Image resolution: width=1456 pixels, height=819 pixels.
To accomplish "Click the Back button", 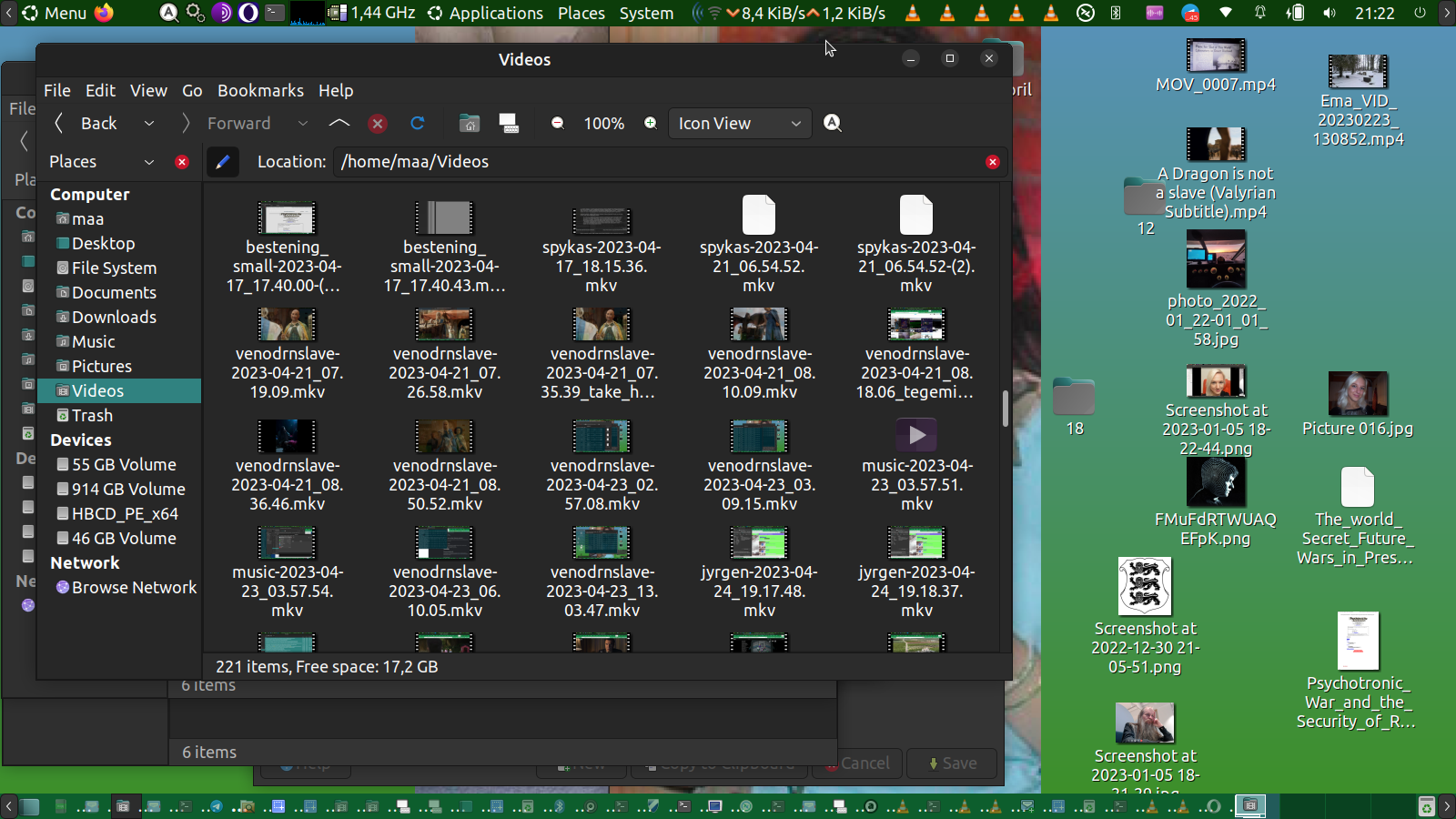I will (86, 124).
